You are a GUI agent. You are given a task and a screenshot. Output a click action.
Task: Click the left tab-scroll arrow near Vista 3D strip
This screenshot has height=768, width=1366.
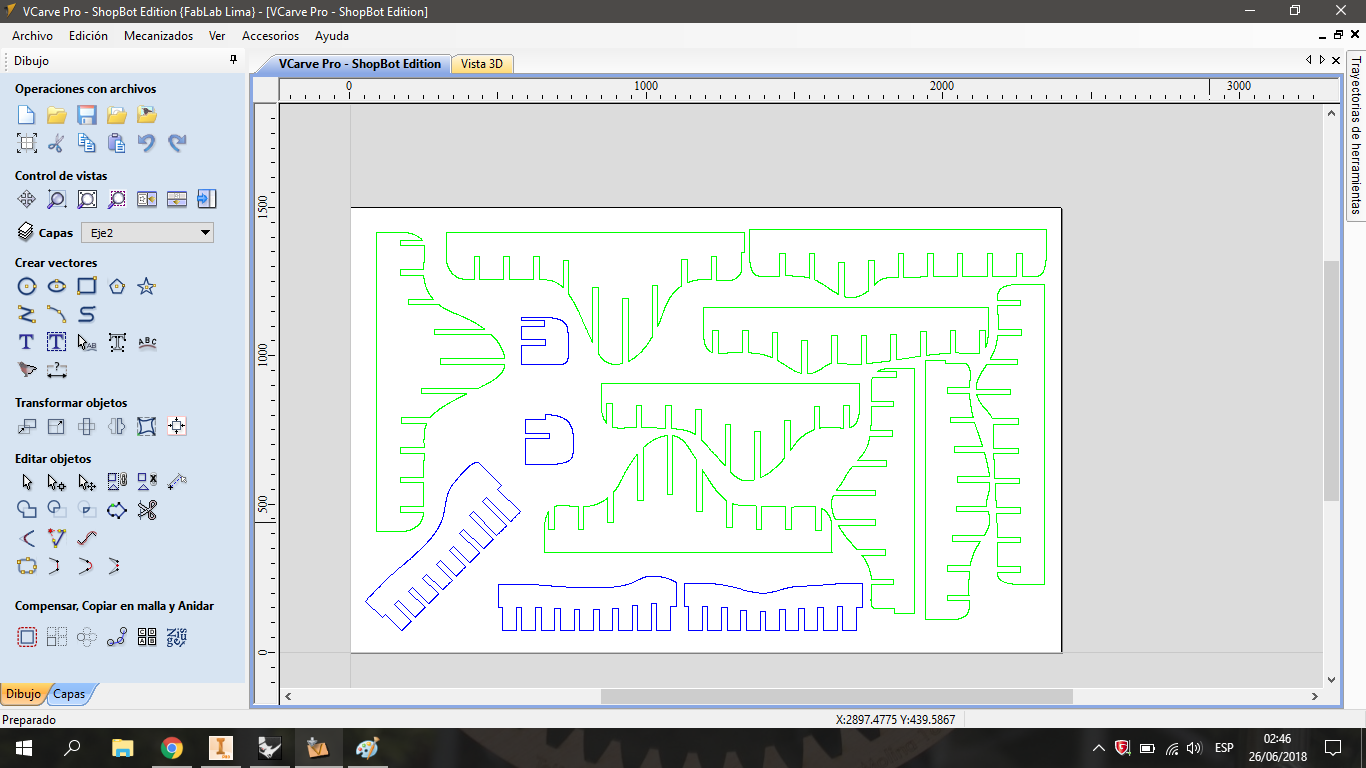click(x=1309, y=60)
